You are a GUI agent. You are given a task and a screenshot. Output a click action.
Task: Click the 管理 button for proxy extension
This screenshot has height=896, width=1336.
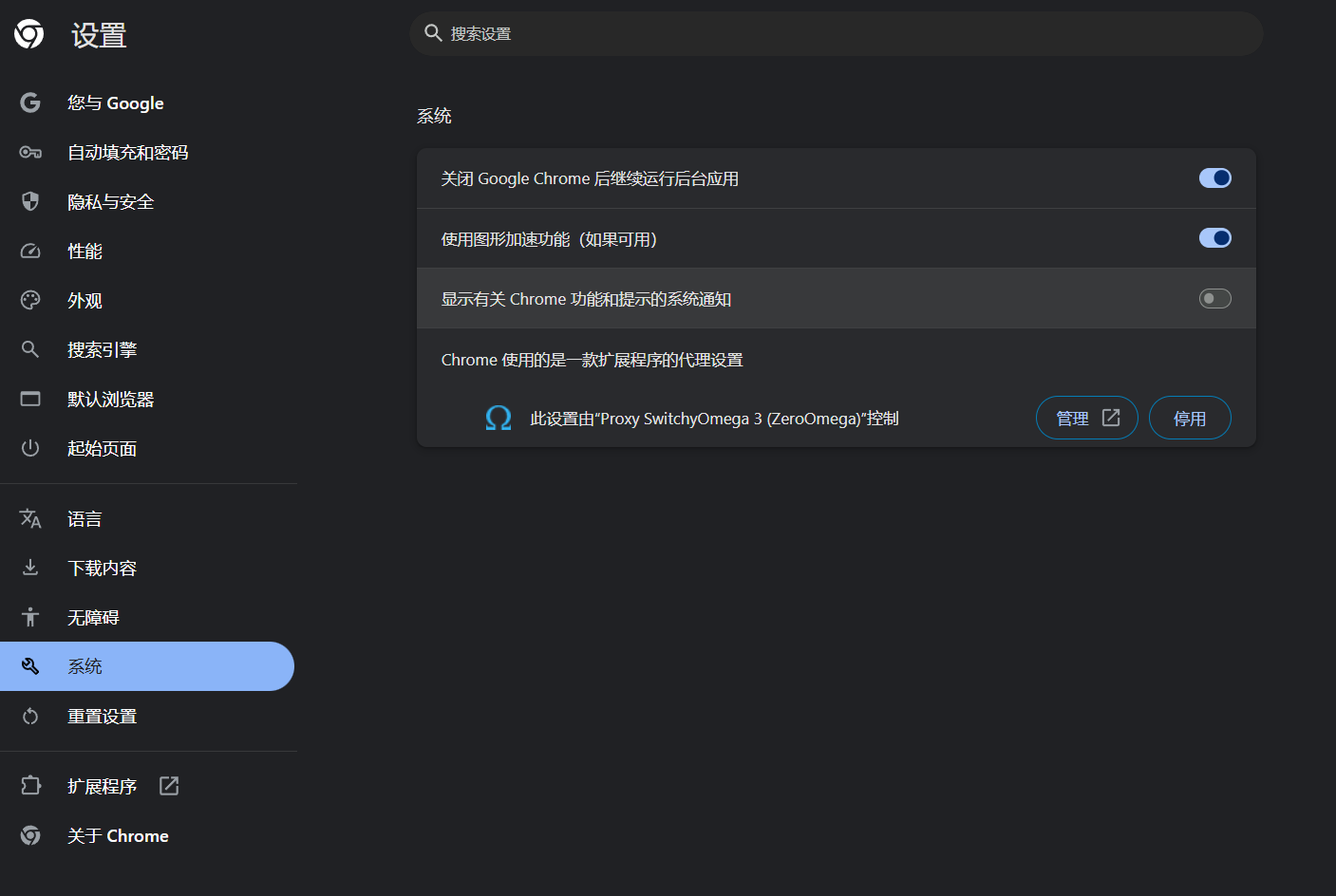pyautogui.click(x=1087, y=418)
